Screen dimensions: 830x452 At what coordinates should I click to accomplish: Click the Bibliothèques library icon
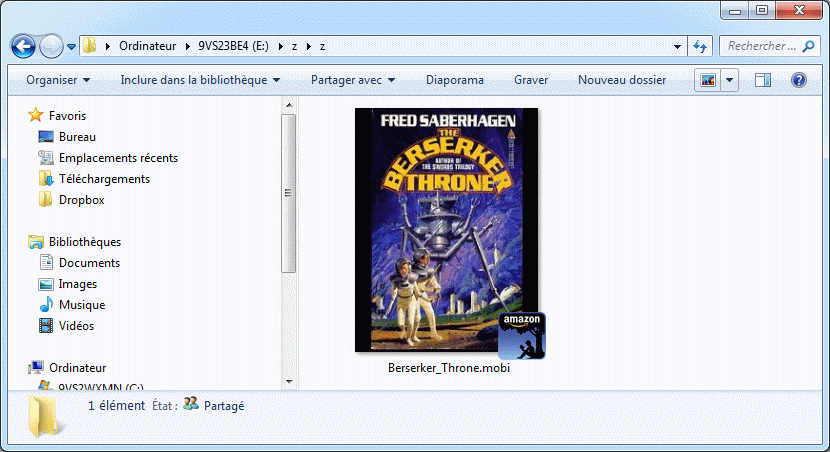tap(35, 242)
